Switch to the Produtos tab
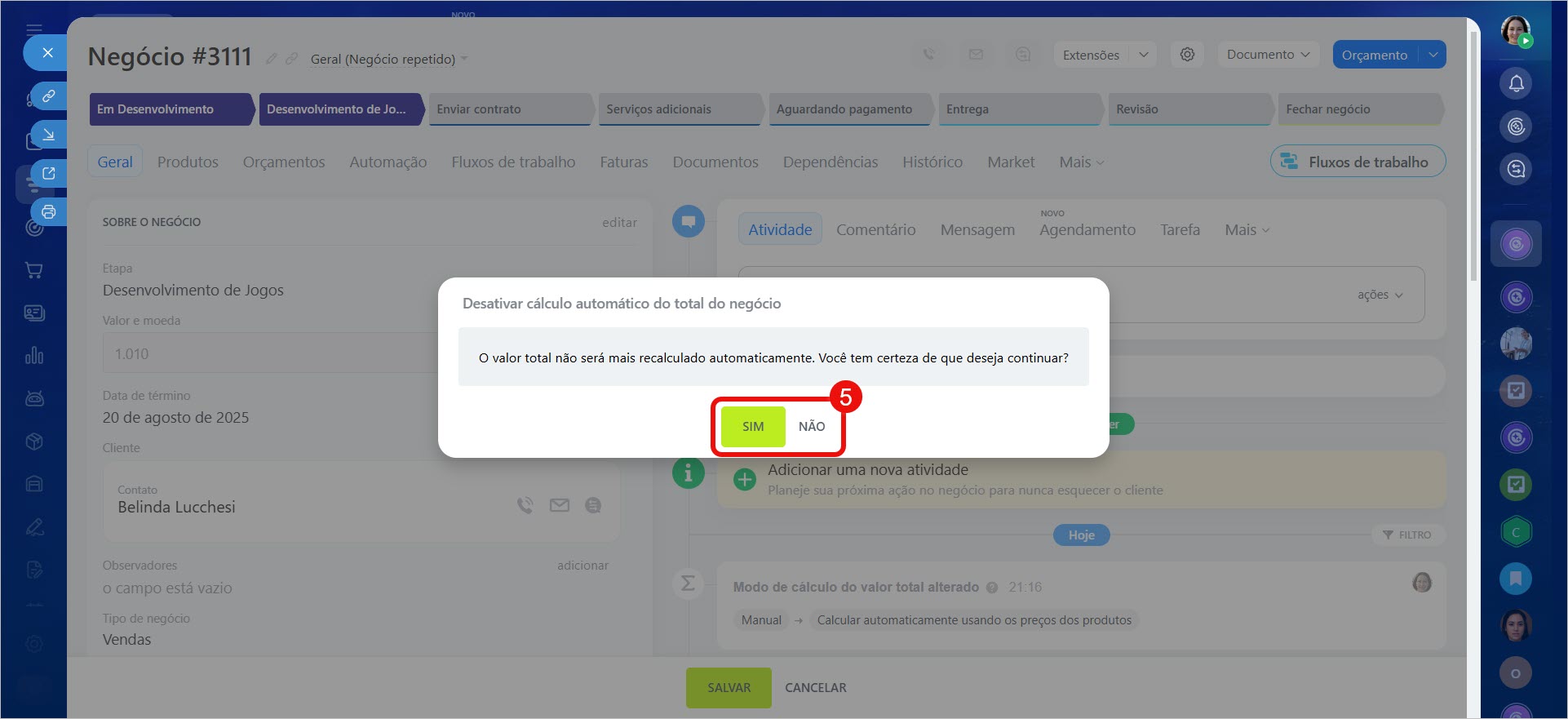The width and height of the screenshot is (1568, 719). pos(188,162)
